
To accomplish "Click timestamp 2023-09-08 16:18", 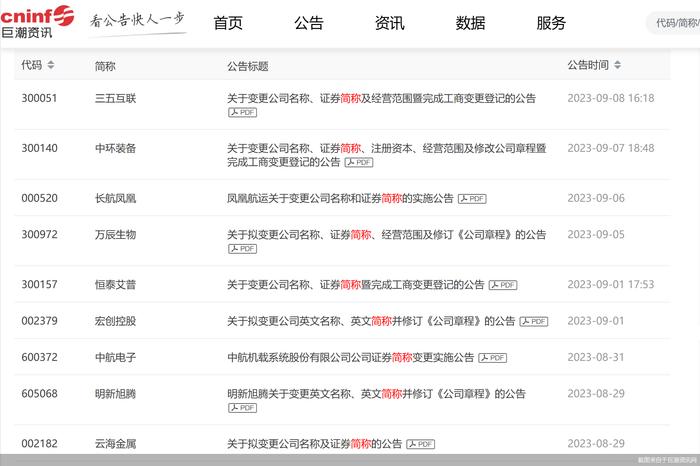I will coord(611,98).
